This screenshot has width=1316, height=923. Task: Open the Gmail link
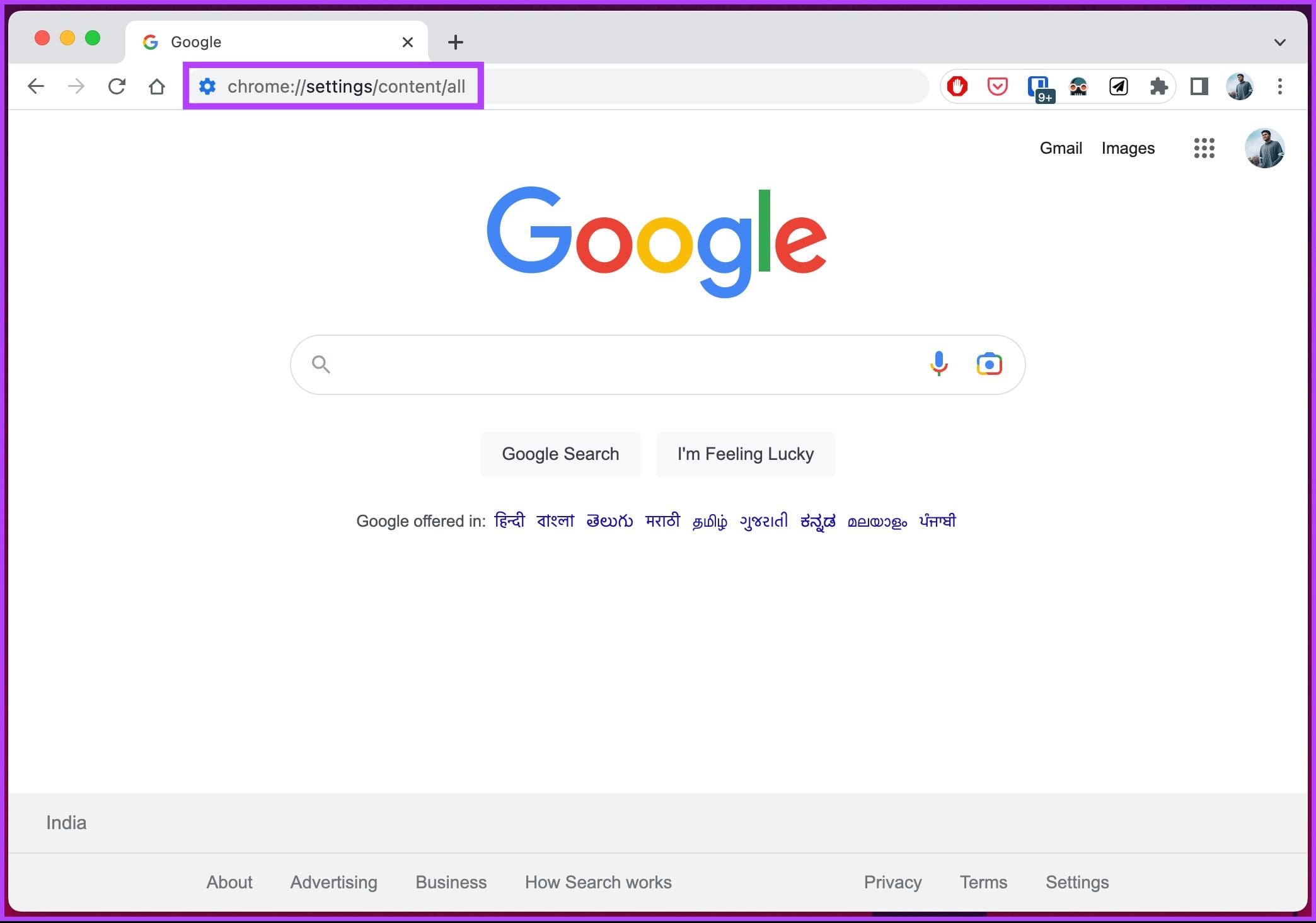(1061, 148)
